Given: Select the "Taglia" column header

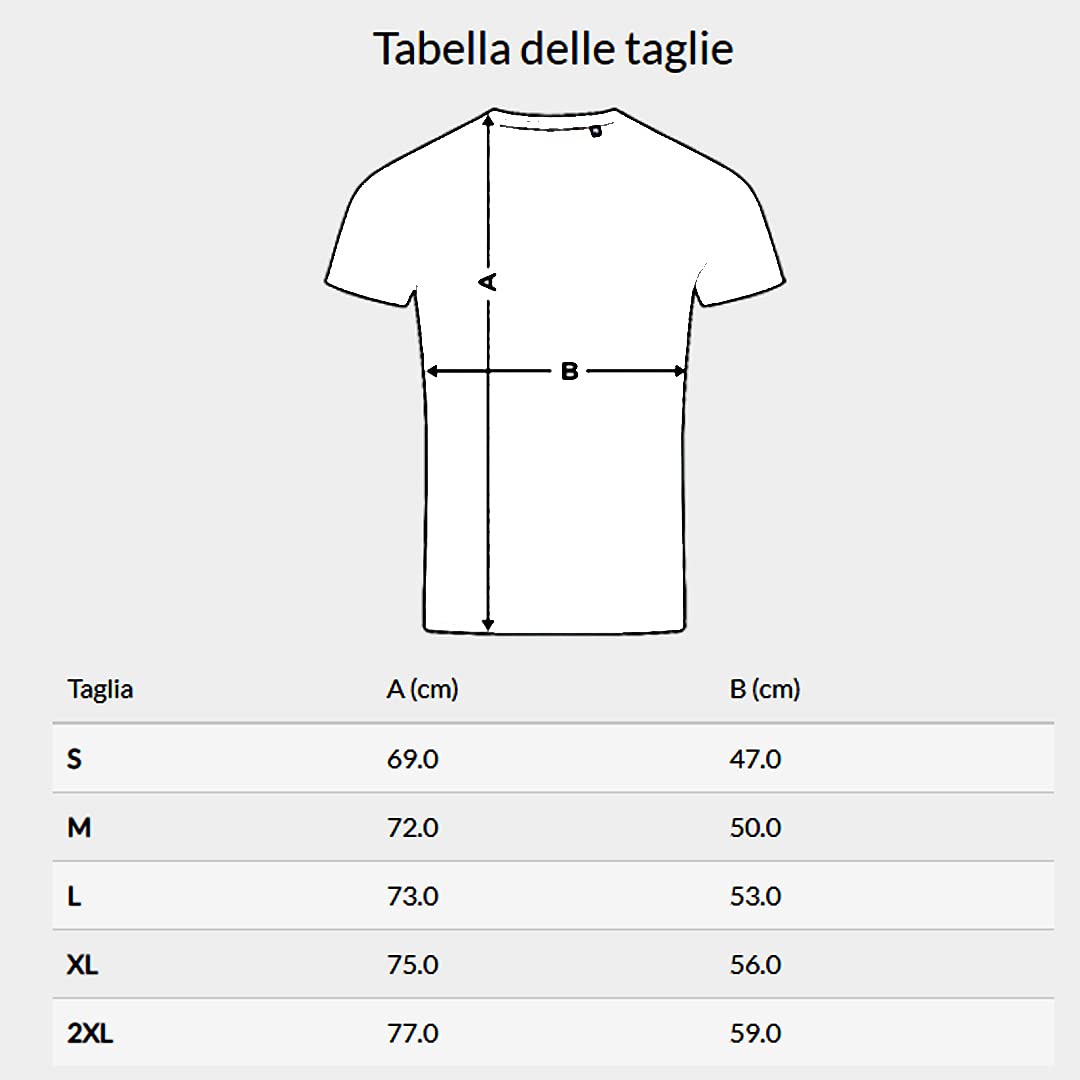Looking at the screenshot, I should (100, 689).
